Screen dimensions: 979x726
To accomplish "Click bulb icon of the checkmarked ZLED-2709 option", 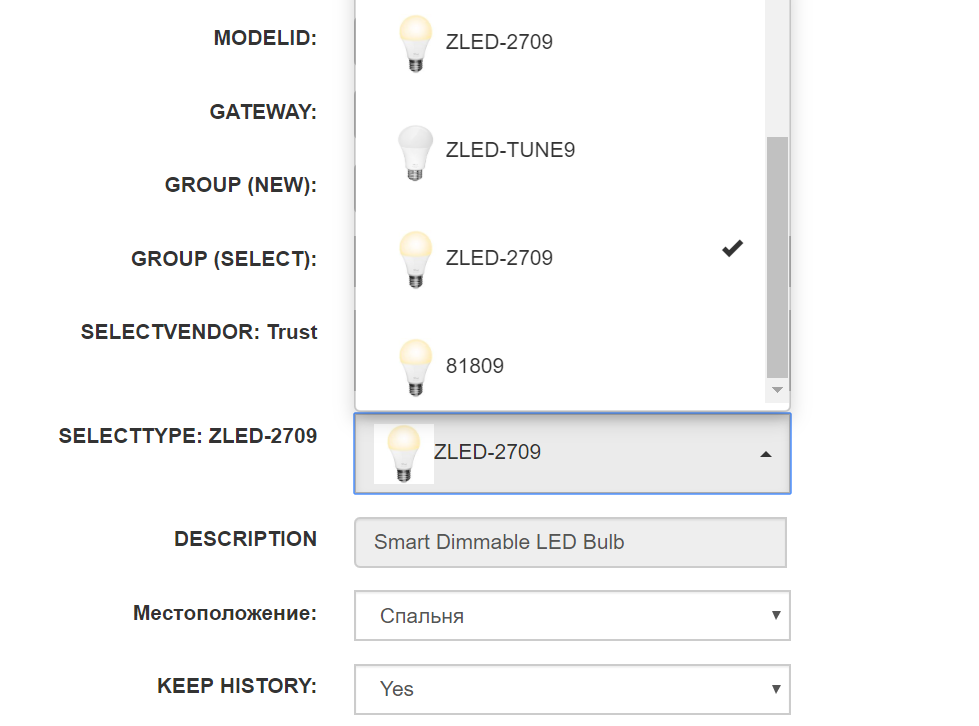I will click(415, 259).
